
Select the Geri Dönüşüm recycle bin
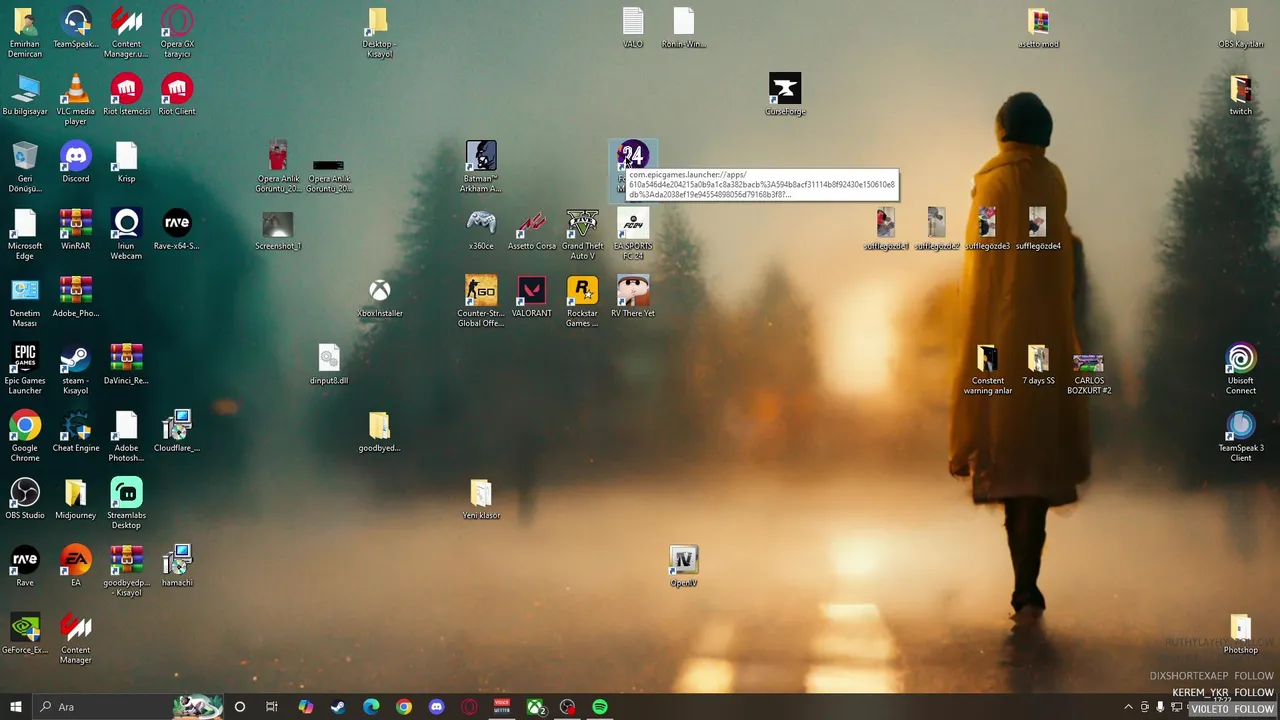pos(25,167)
